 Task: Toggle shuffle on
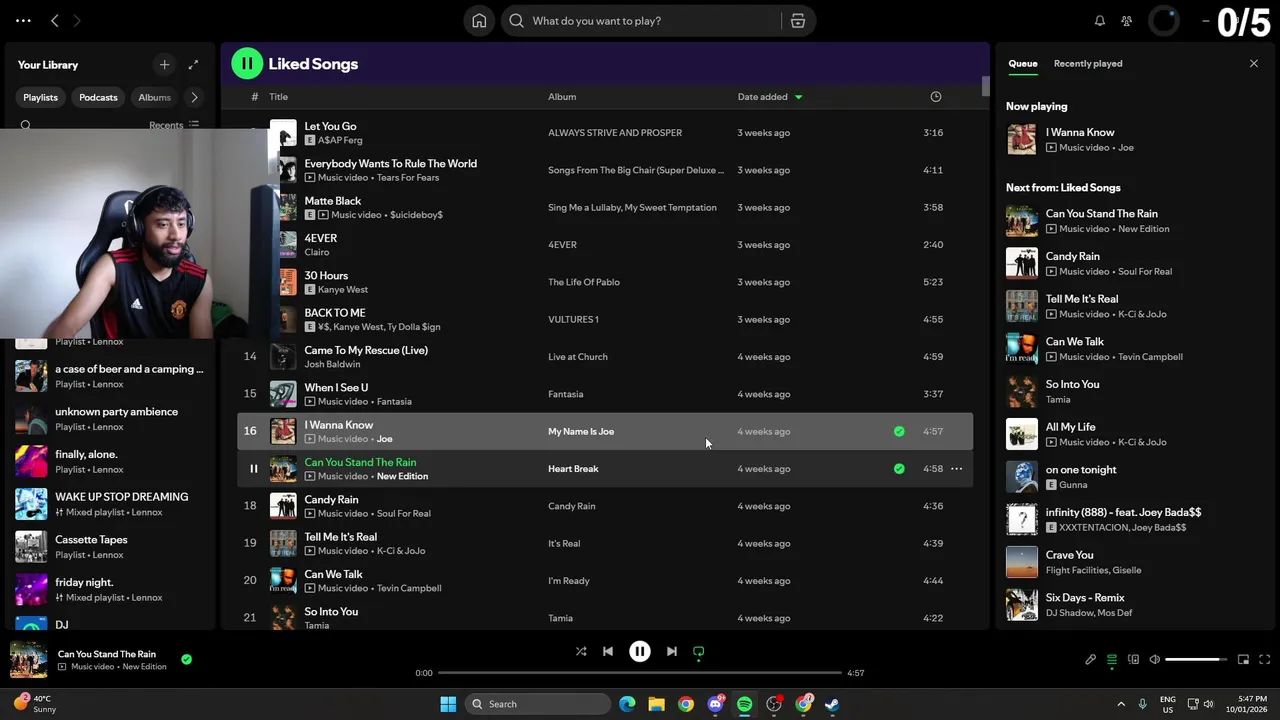coord(581,651)
